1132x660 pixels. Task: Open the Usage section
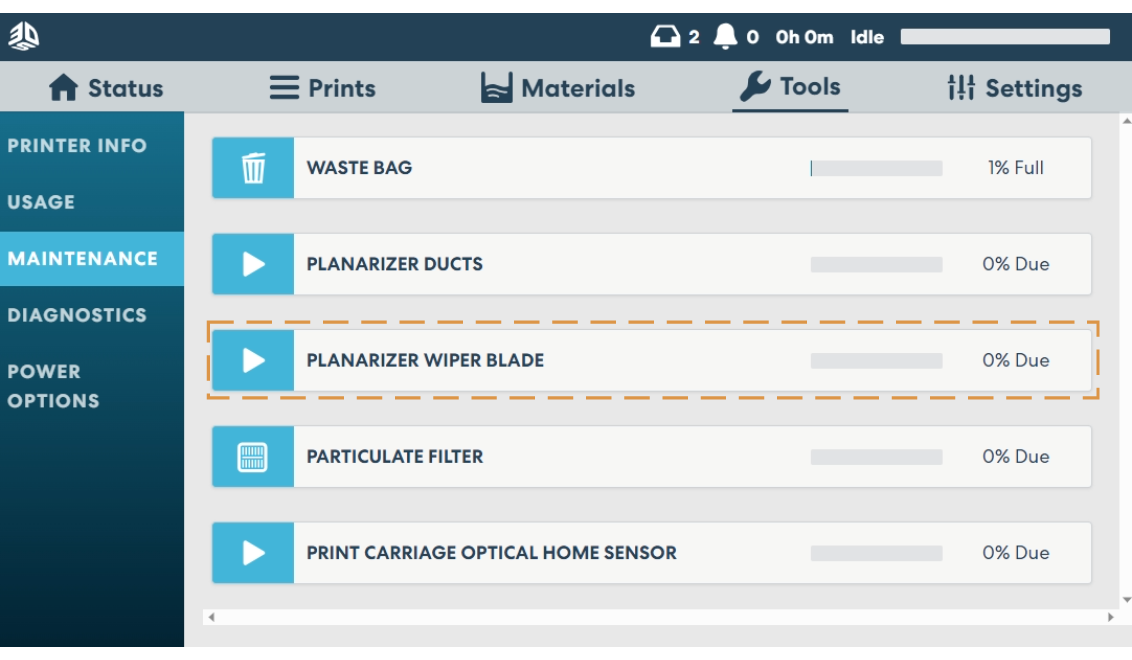click(x=41, y=202)
